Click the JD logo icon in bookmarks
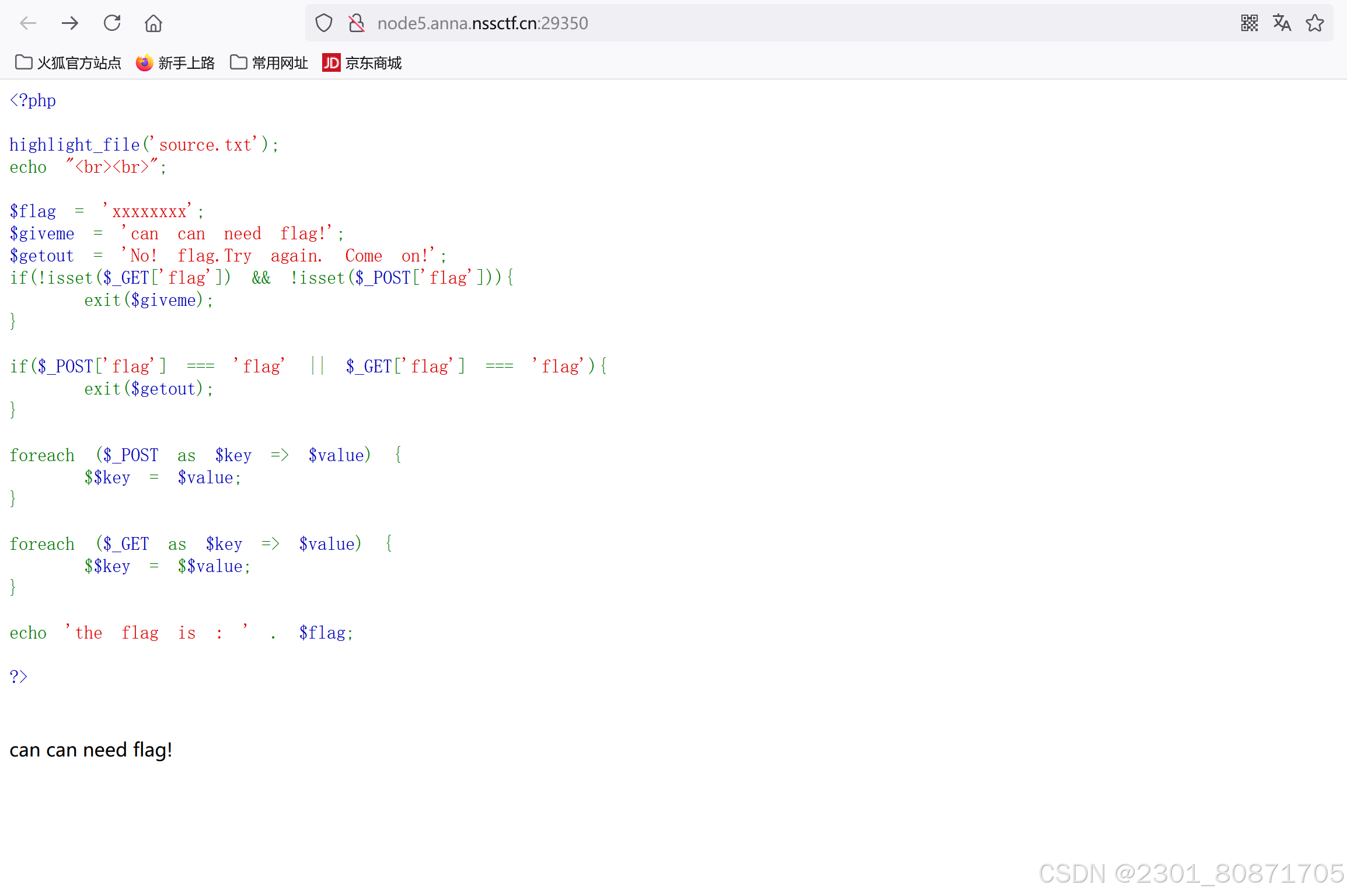Image resolution: width=1347 pixels, height=896 pixels. (331, 62)
